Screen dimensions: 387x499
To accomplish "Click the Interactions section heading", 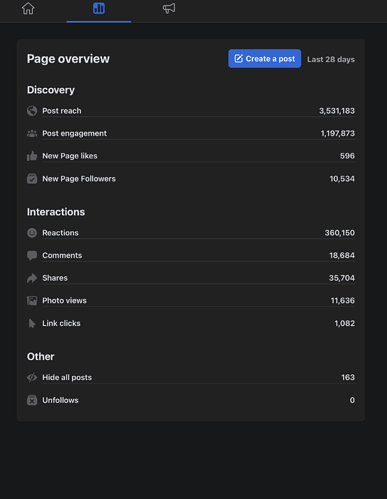I will pos(56,212).
